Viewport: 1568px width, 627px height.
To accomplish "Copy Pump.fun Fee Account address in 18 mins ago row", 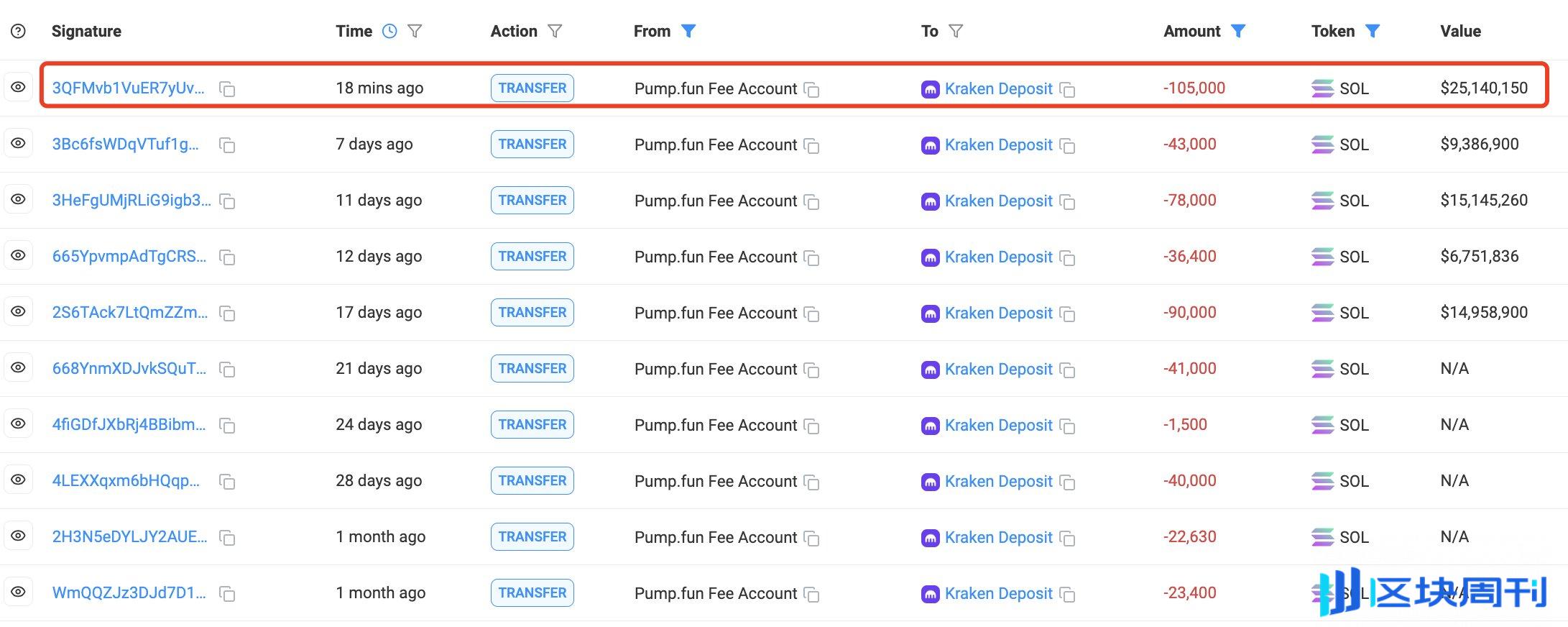I will coord(811,90).
